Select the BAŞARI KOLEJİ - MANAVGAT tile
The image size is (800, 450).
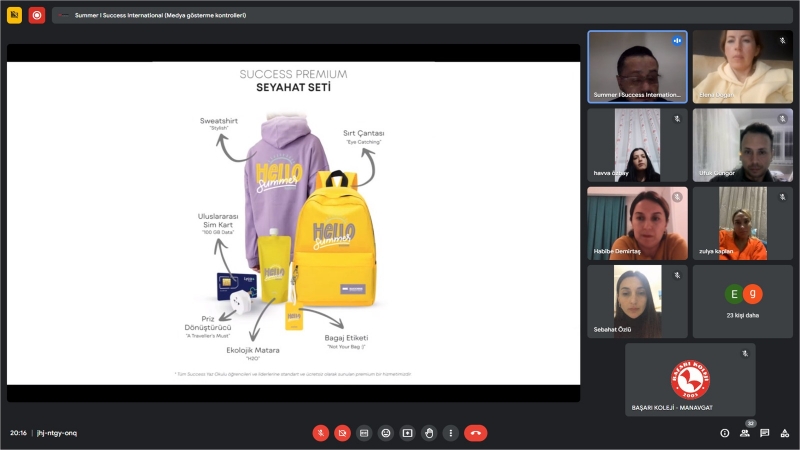click(x=690, y=380)
